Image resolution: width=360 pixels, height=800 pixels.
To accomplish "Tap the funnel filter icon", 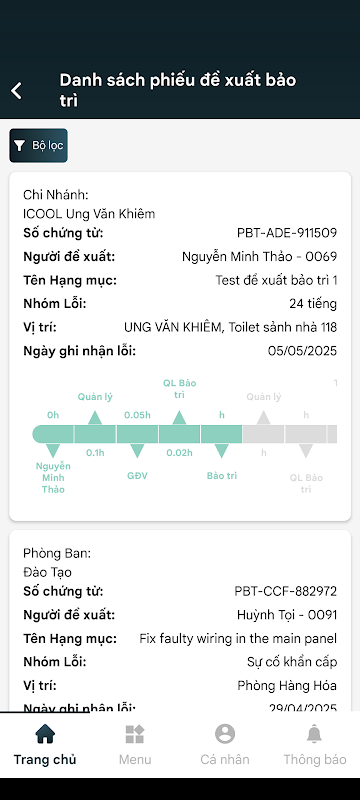I will click(x=19, y=146).
